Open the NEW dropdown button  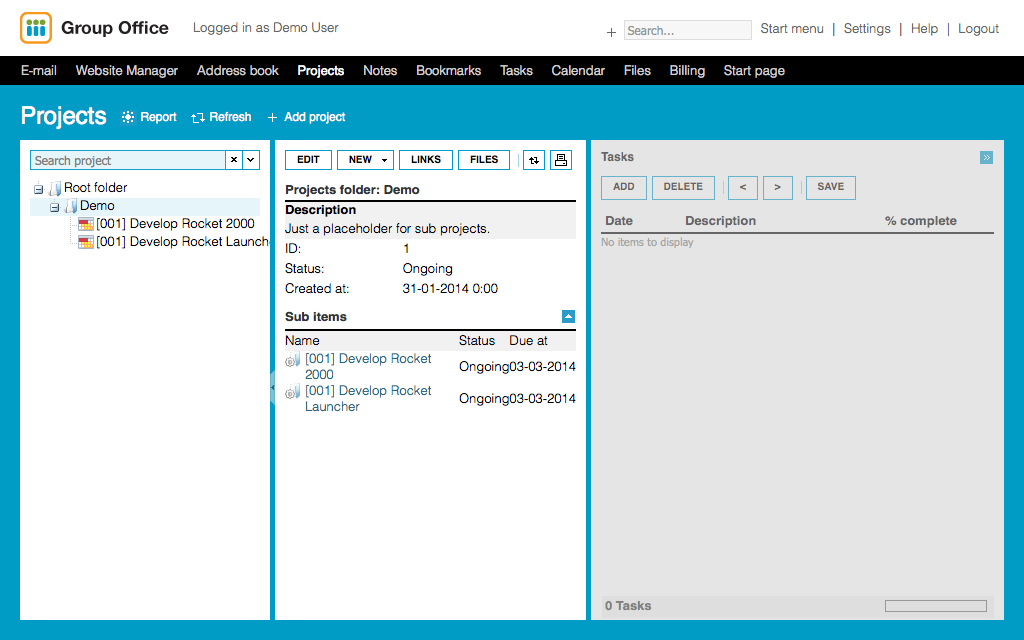(365, 160)
